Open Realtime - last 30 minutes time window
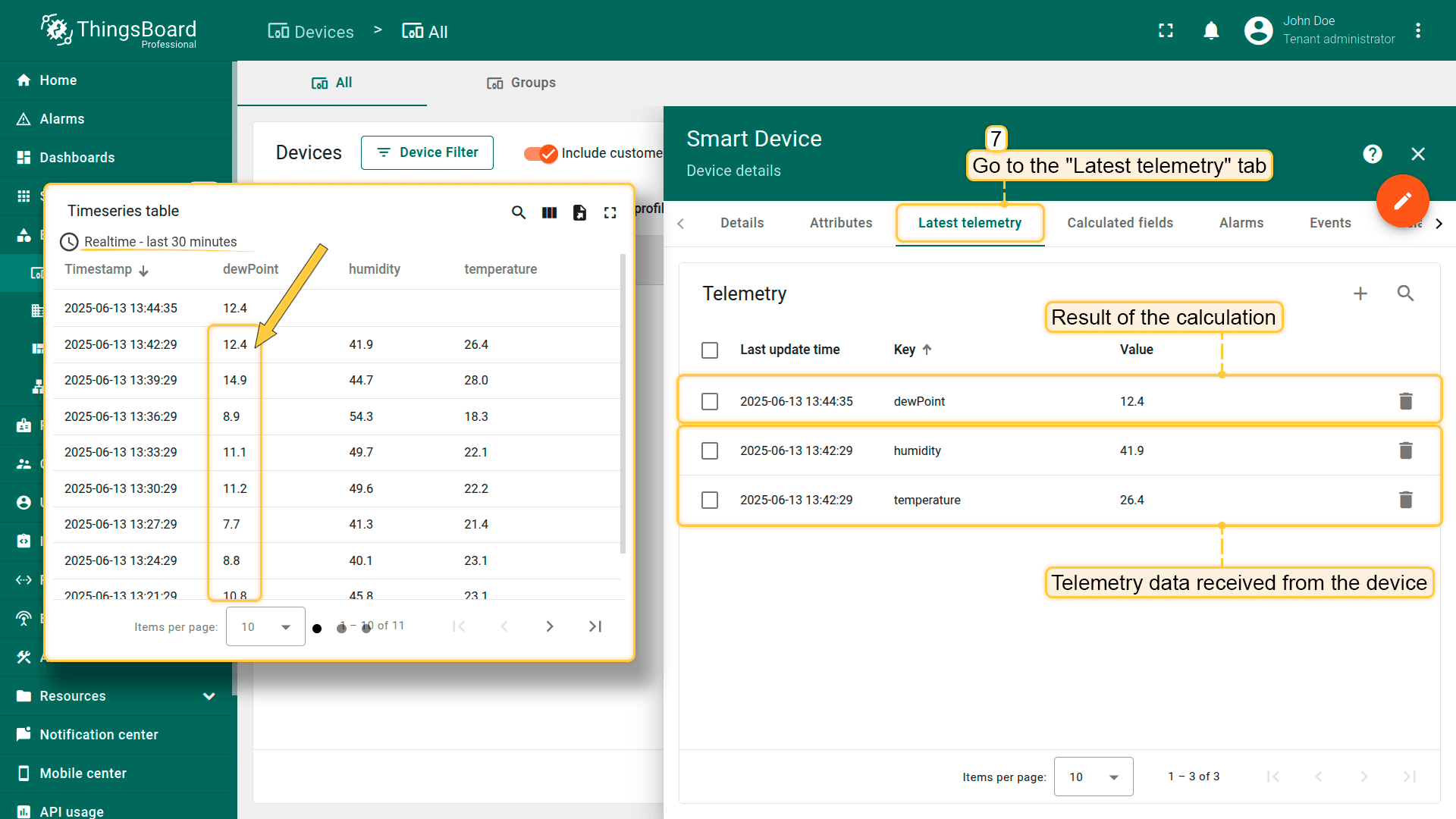 [x=160, y=242]
